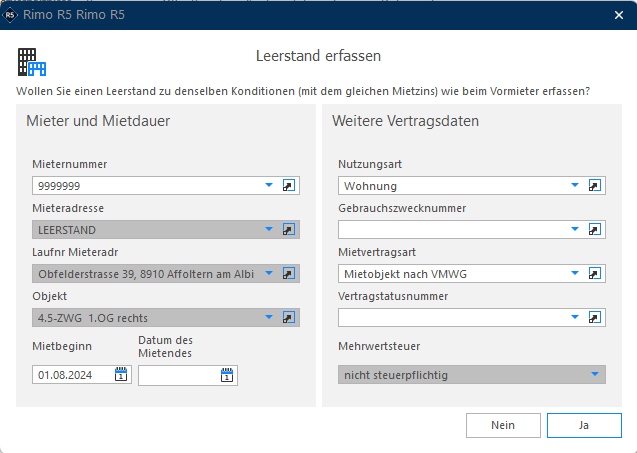This screenshot has height=453, width=637.
Task: Open linked record for Laufnr Mieteradr field
Action: click(288, 273)
